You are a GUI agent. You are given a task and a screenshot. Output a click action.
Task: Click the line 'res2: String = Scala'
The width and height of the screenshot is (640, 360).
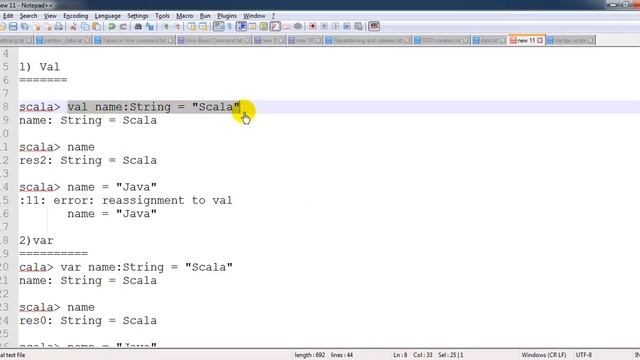(88, 160)
